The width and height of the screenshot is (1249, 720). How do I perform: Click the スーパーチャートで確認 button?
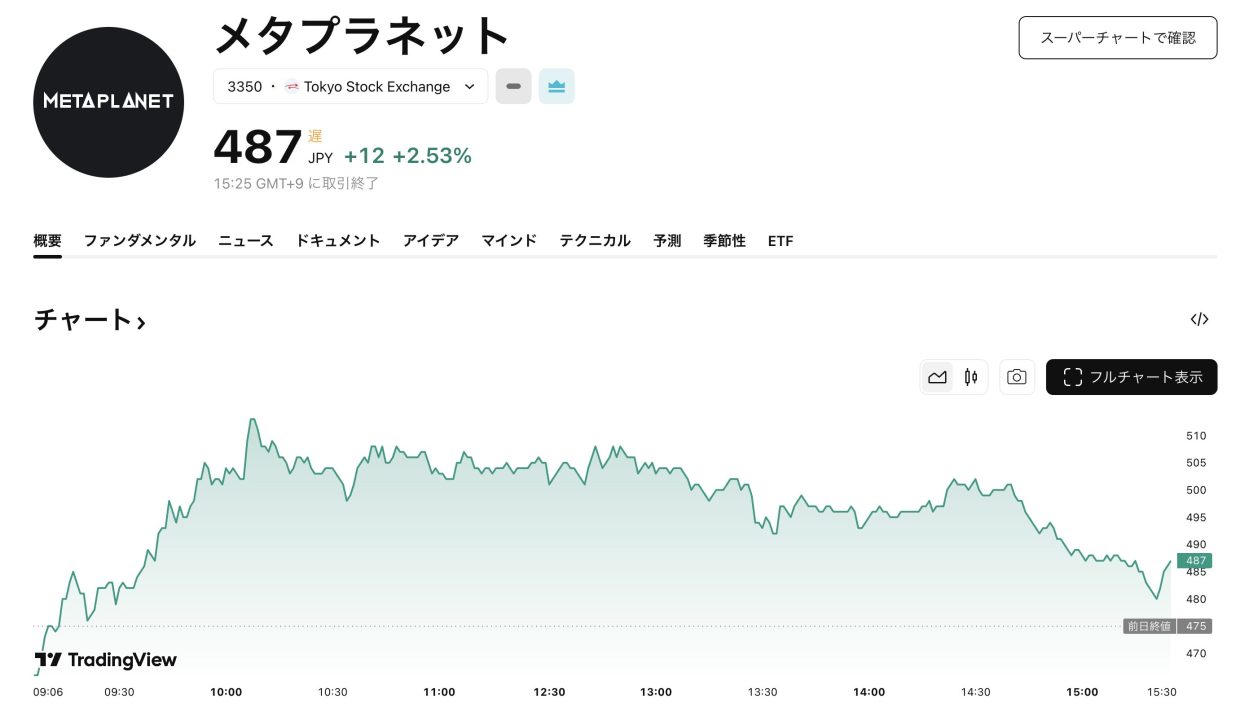pyautogui.click(x=1117, y=38)
